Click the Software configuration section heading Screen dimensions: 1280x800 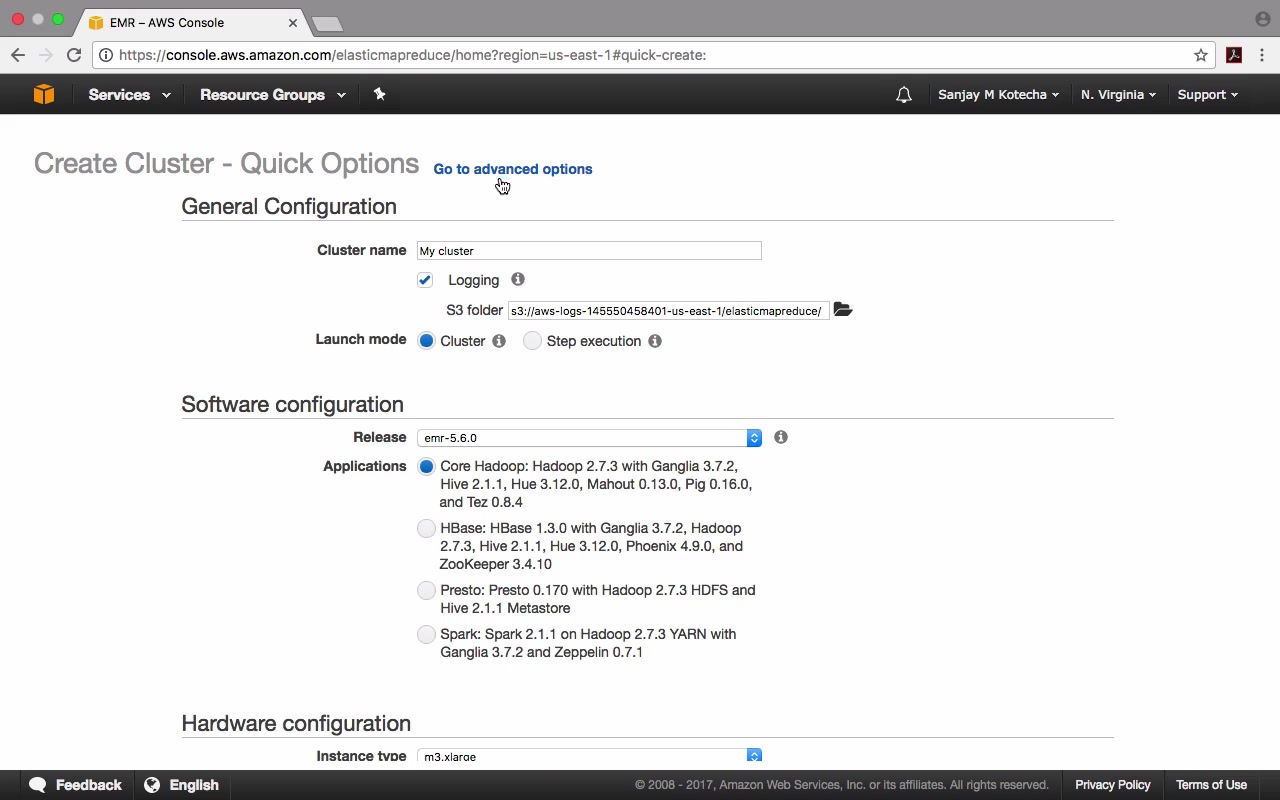click(293, 404)
